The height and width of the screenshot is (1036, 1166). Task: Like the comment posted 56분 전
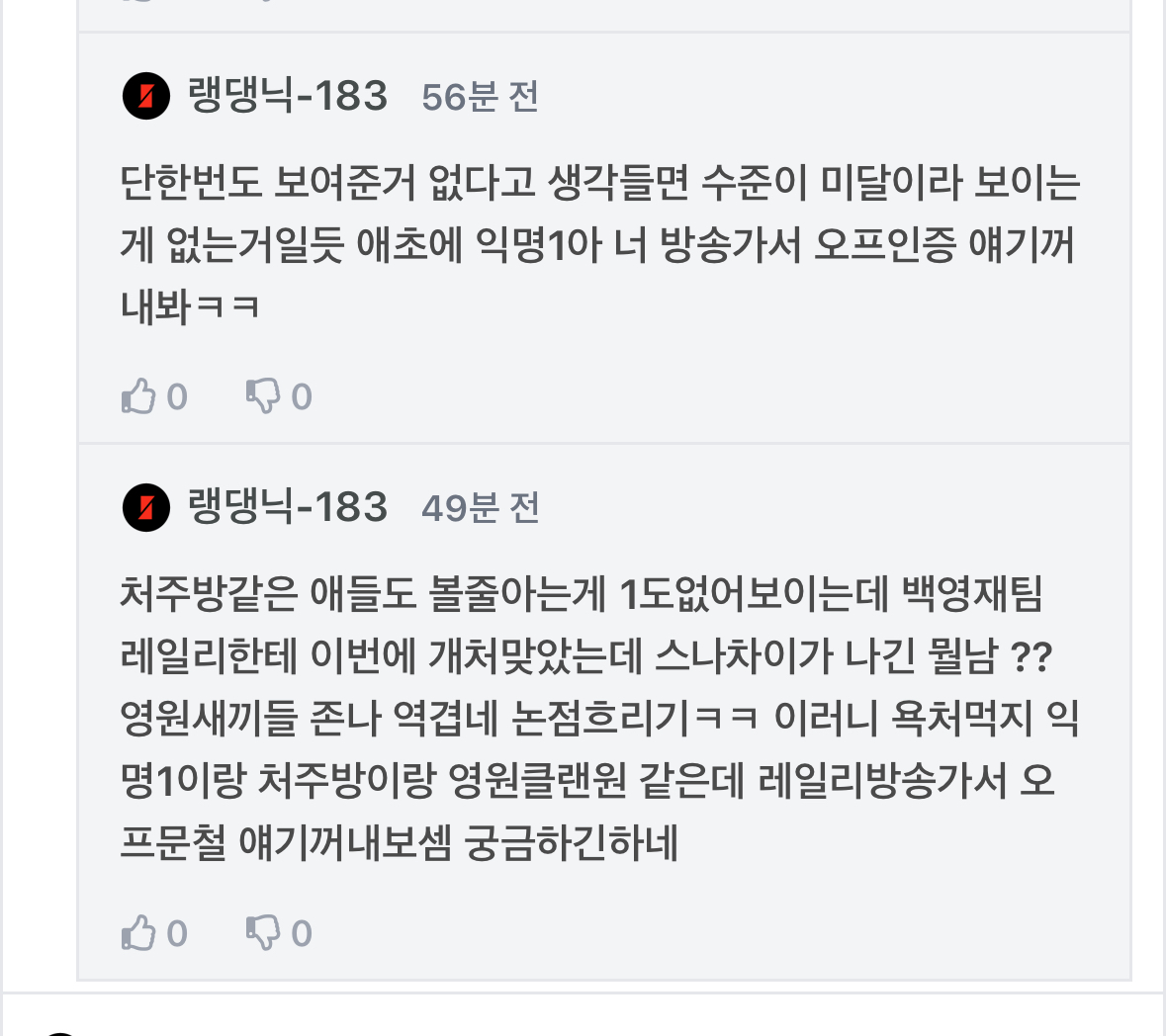[x=139, y=396]
